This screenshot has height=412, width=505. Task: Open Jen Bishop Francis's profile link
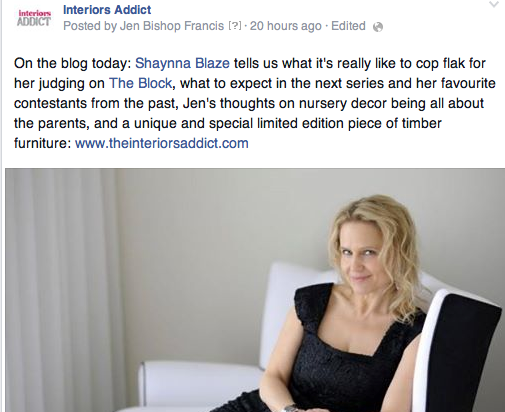point(172,26)
